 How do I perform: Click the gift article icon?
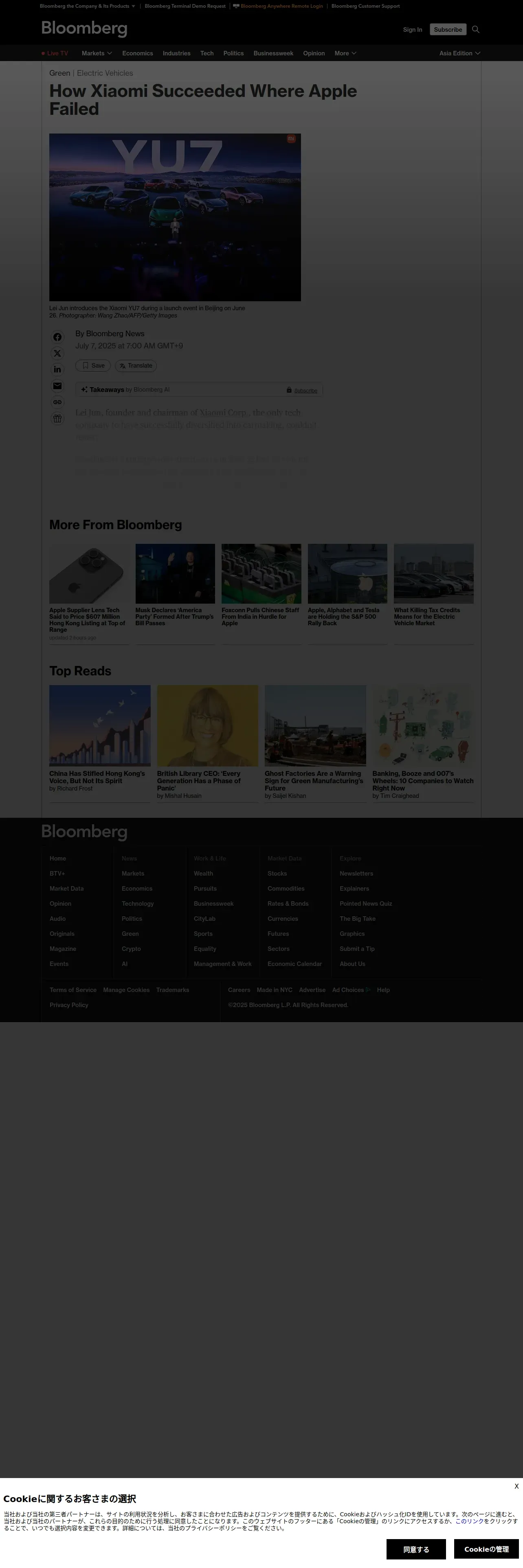pyautogui.click(x=57, y=419)
